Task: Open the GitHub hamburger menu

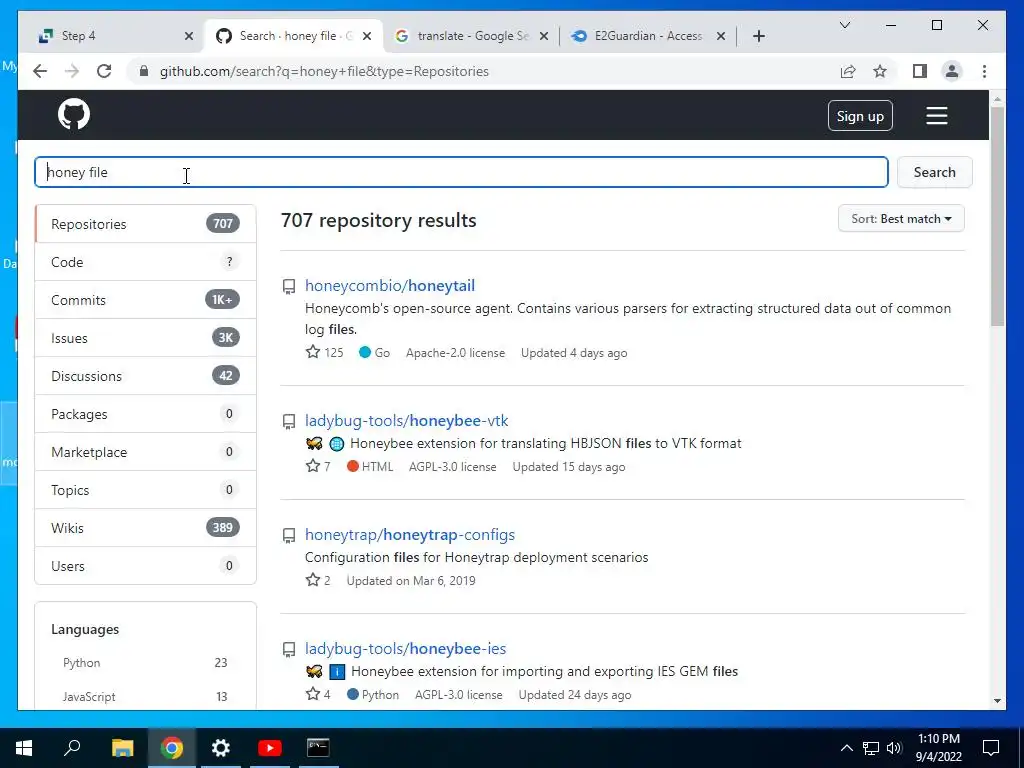Action: (936, 116)
